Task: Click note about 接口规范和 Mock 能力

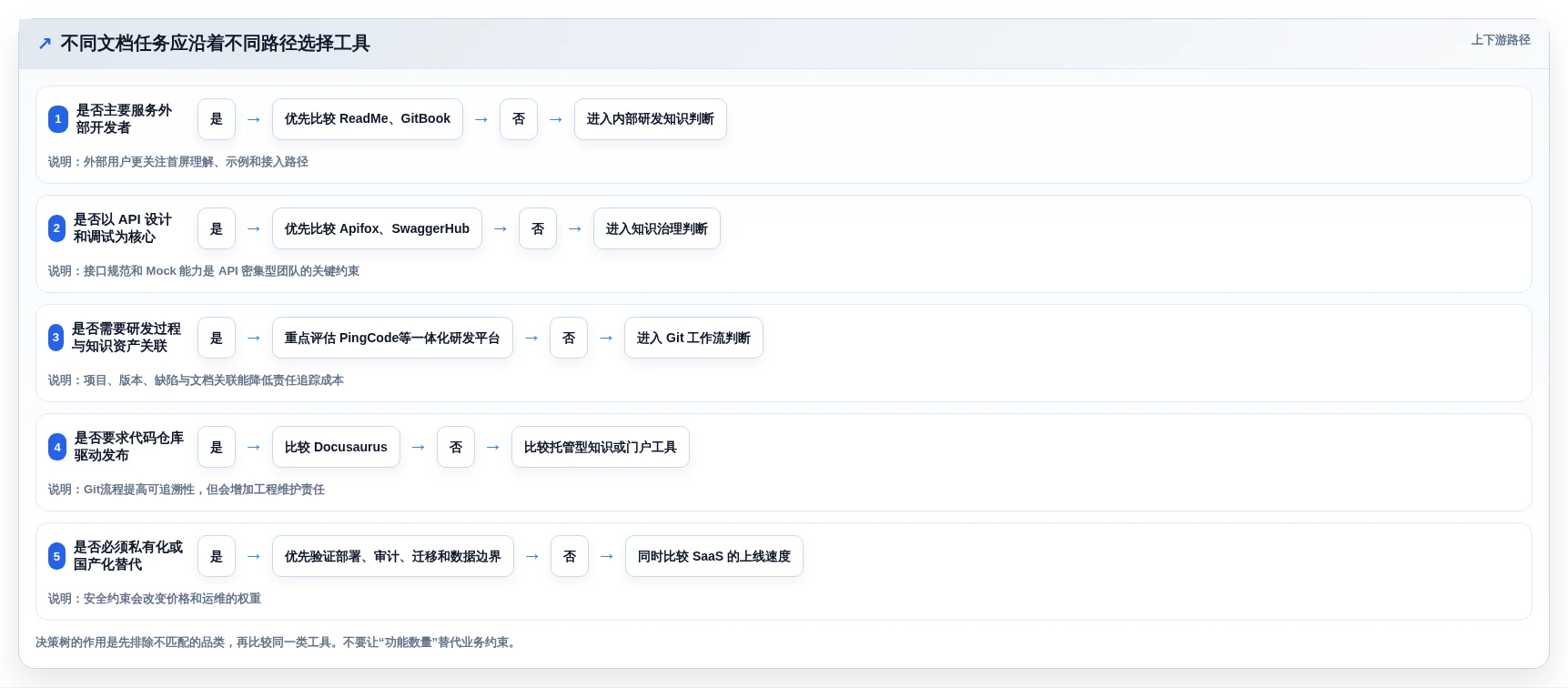Action: tap(204, 271)
